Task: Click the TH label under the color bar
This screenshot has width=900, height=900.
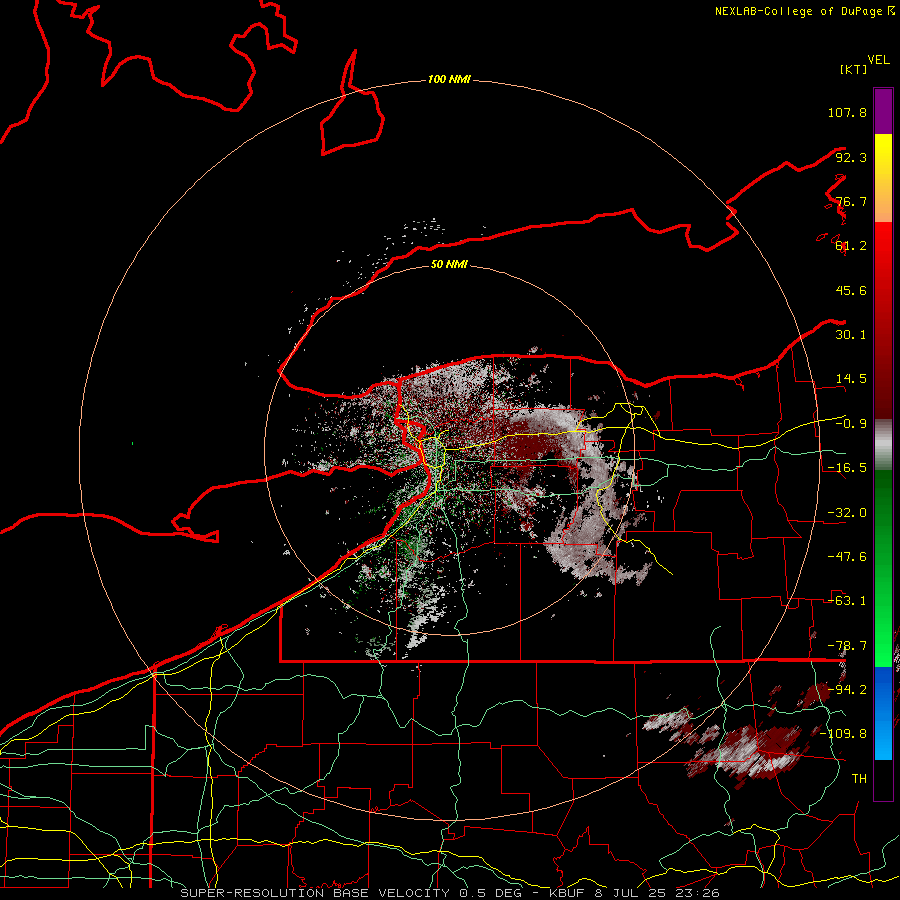Action: [x=859, y=779]
